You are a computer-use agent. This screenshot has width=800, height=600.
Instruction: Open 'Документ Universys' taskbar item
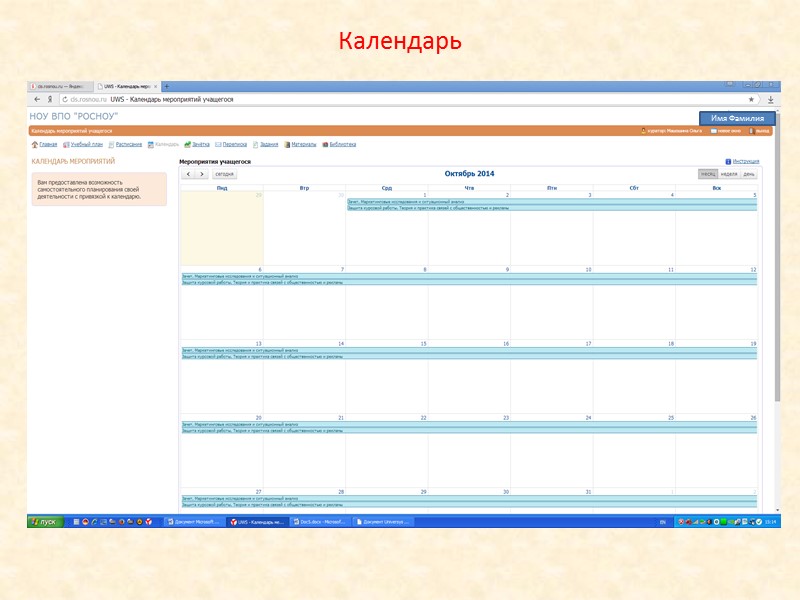383,522
